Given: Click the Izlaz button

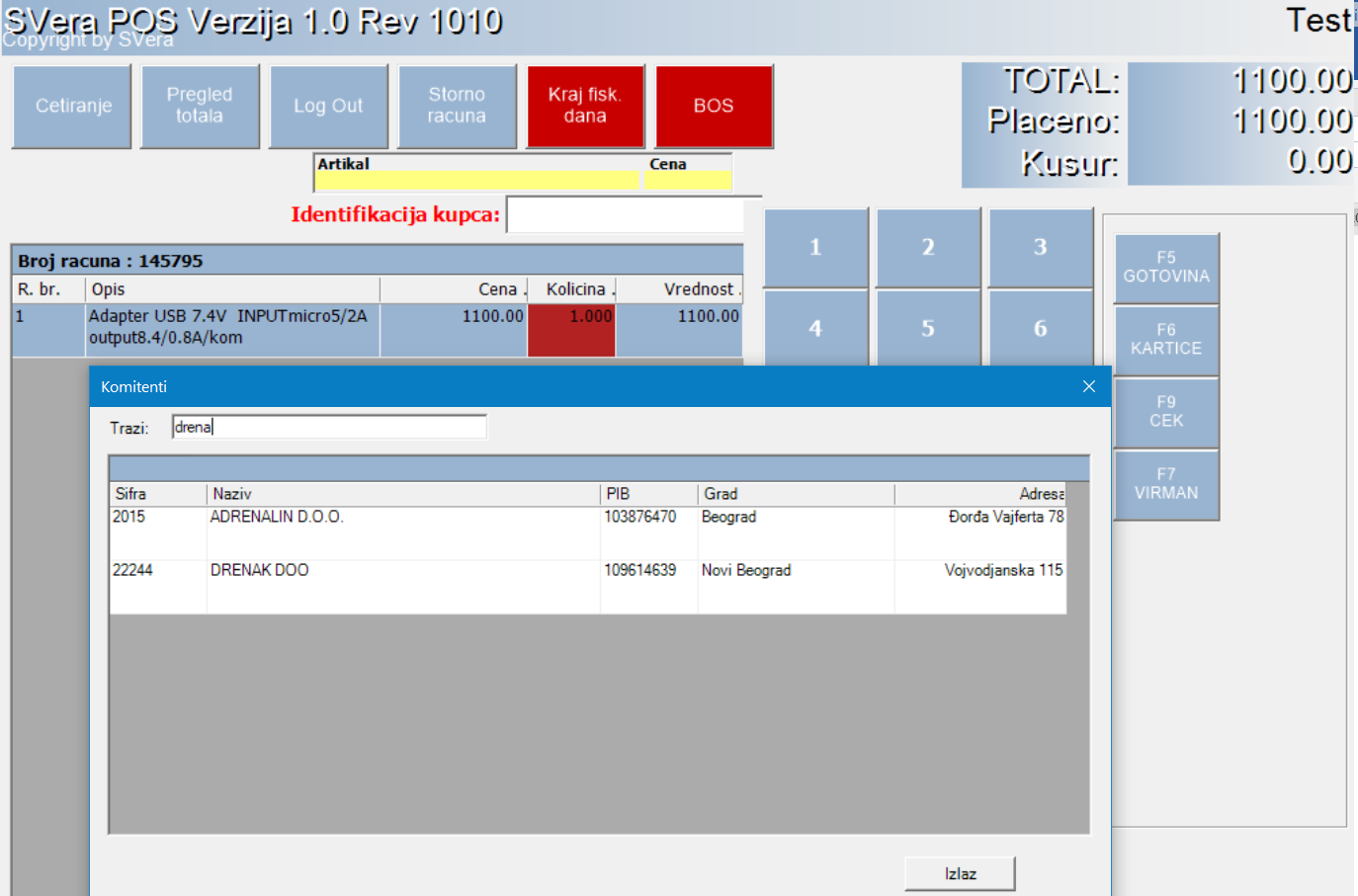Looking at the screenshot, I should 960,873.
